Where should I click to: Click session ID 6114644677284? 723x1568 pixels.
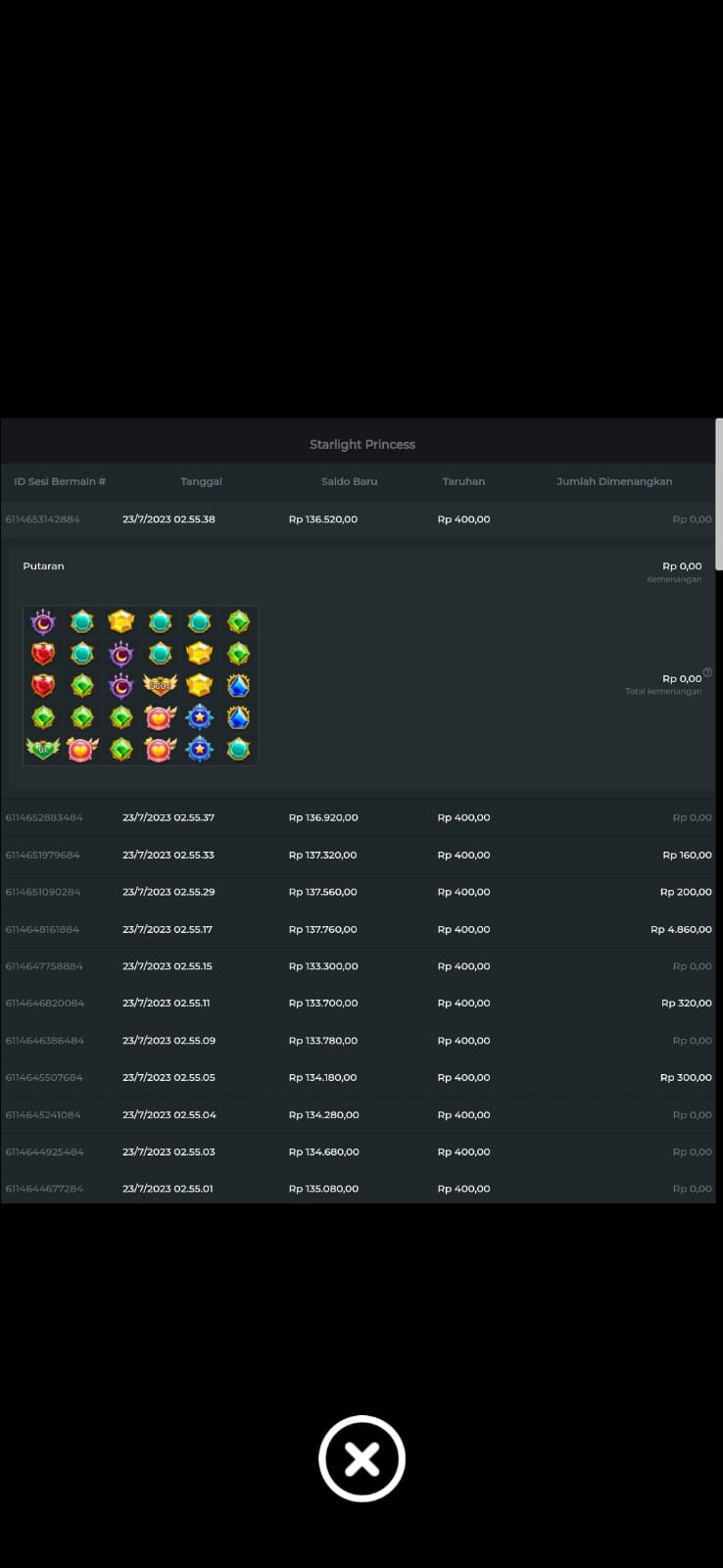pos(44,1189)
